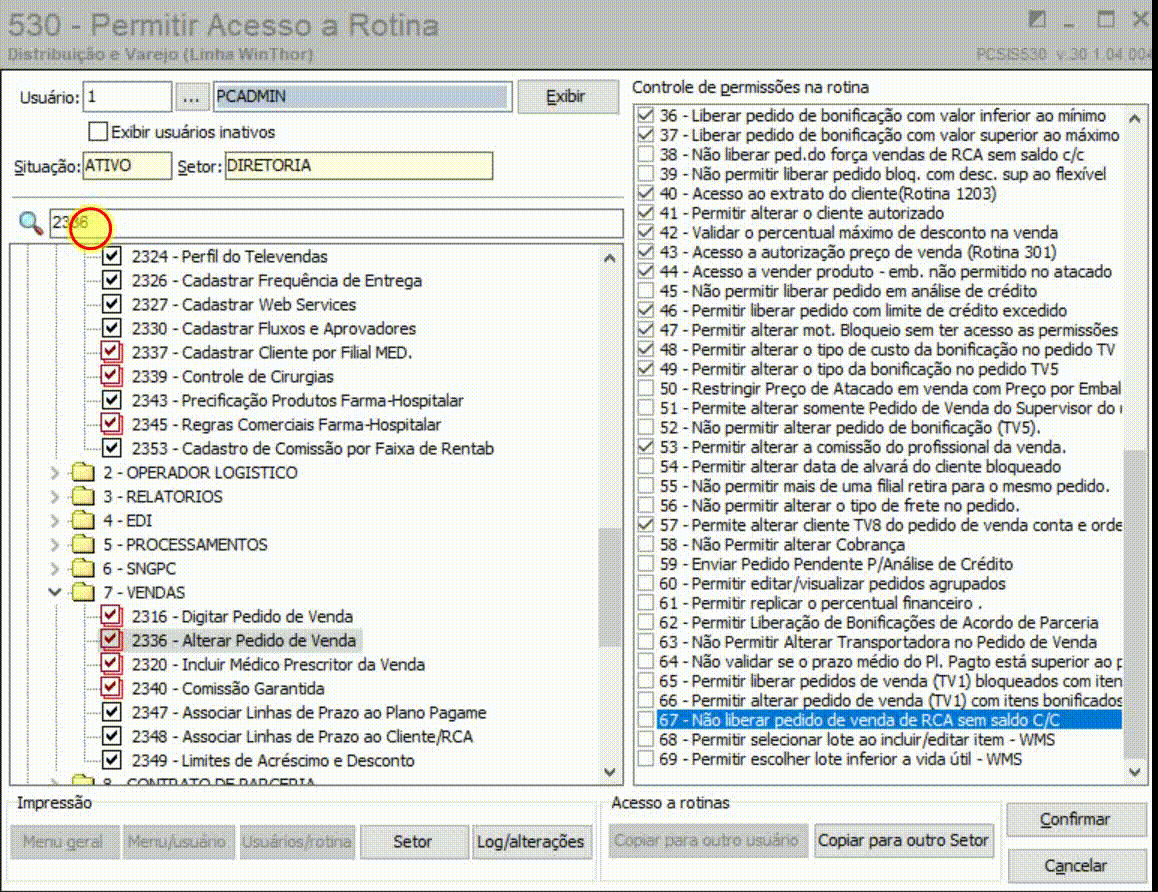Click the magnifier search icon

tap(30, 222)
